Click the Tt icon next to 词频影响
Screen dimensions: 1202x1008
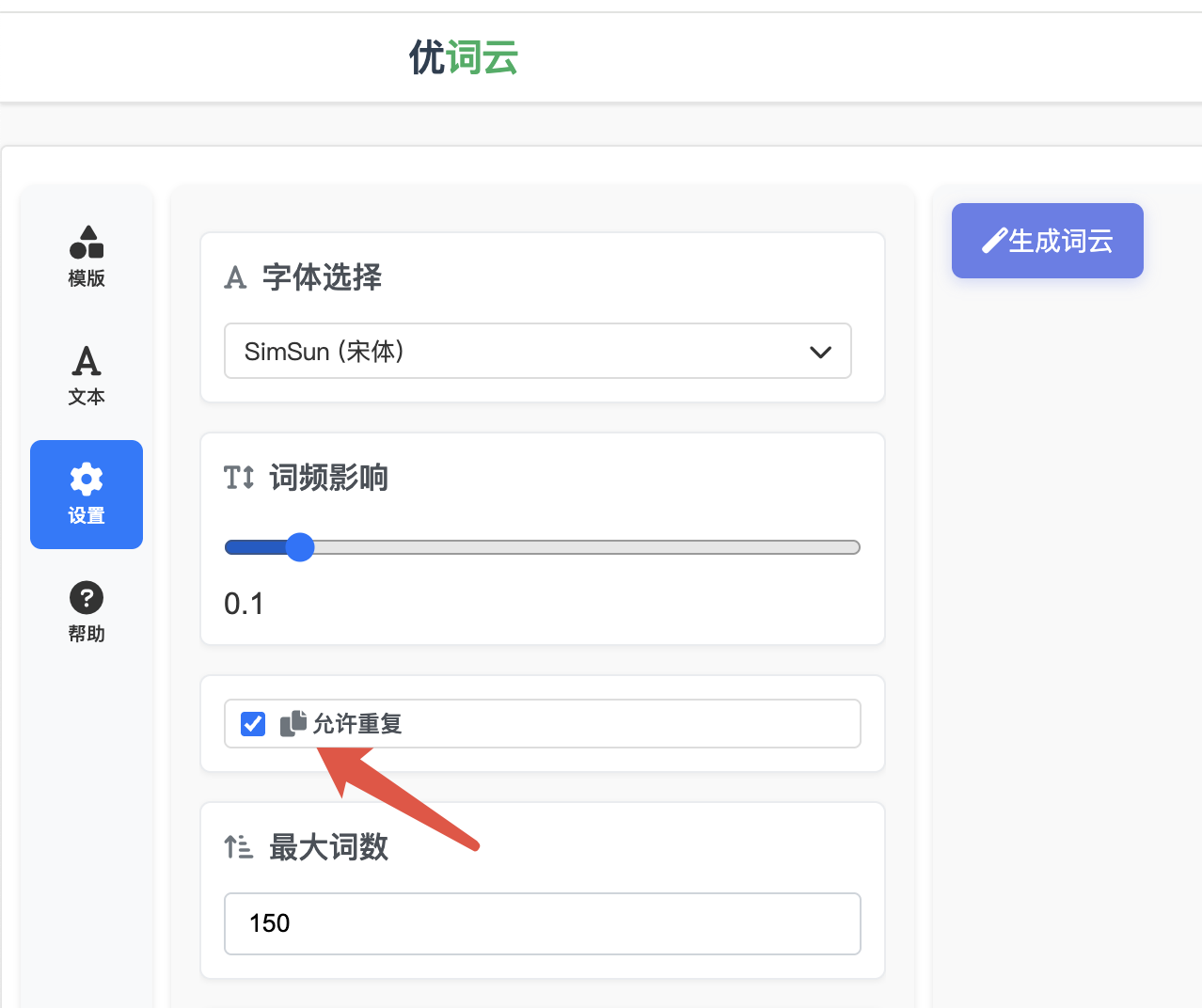(239, 478)
